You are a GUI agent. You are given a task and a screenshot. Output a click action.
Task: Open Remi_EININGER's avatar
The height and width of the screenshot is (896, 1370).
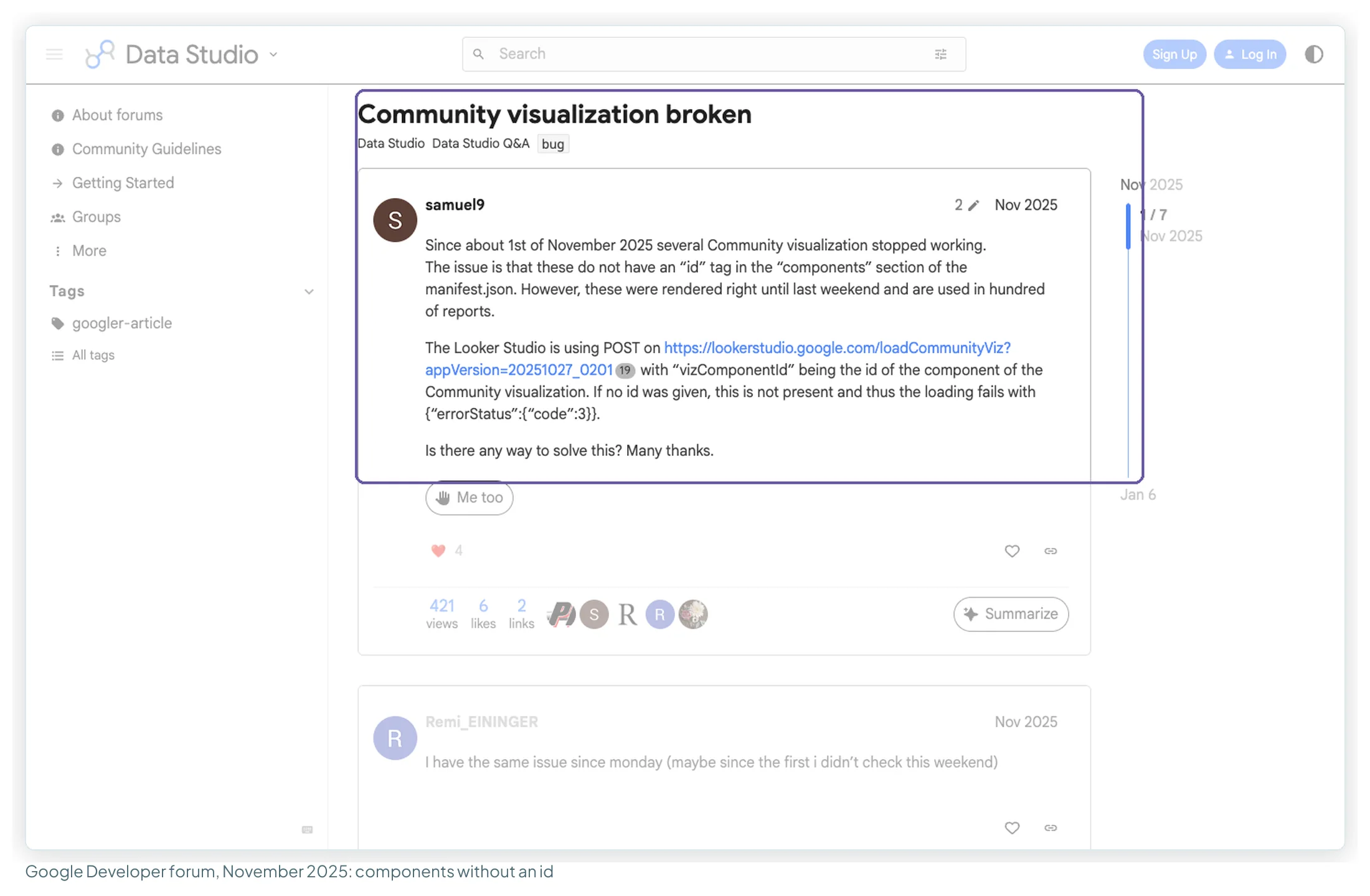click(x=395, y=738)
